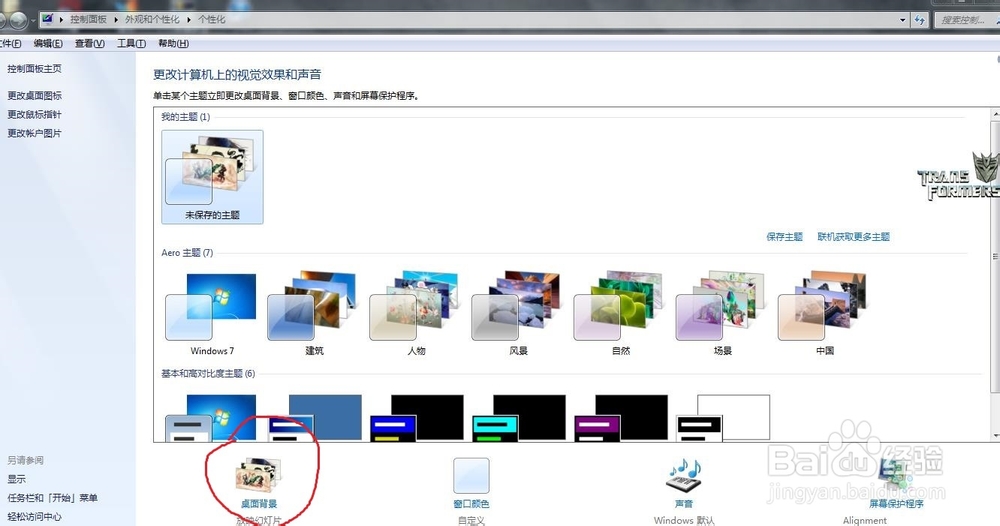Click the control panel icon in address bar

(47, 19)
